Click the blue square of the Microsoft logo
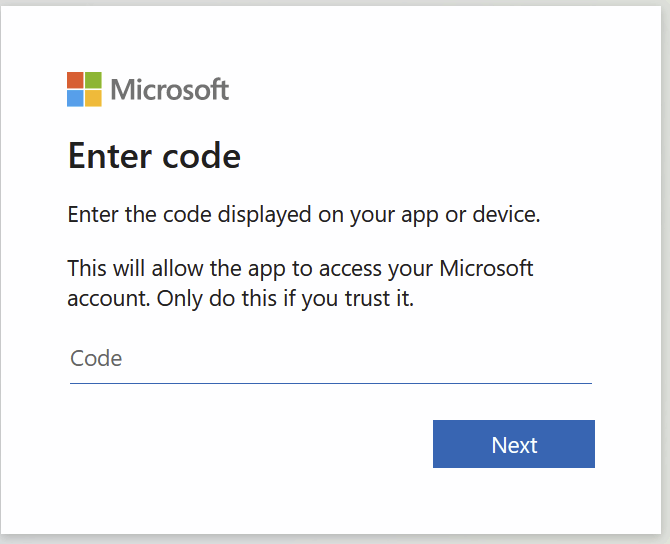670x544 pixels. 75,98
